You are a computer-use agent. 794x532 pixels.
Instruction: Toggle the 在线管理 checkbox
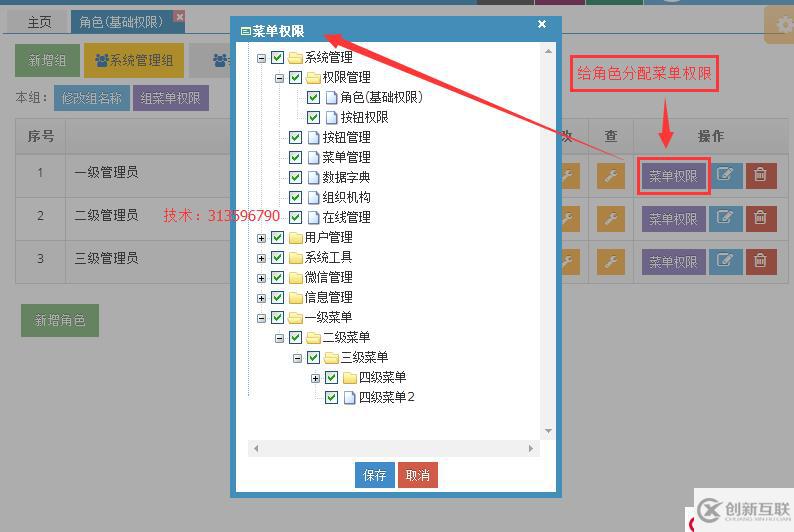click(x=295, y=218)
